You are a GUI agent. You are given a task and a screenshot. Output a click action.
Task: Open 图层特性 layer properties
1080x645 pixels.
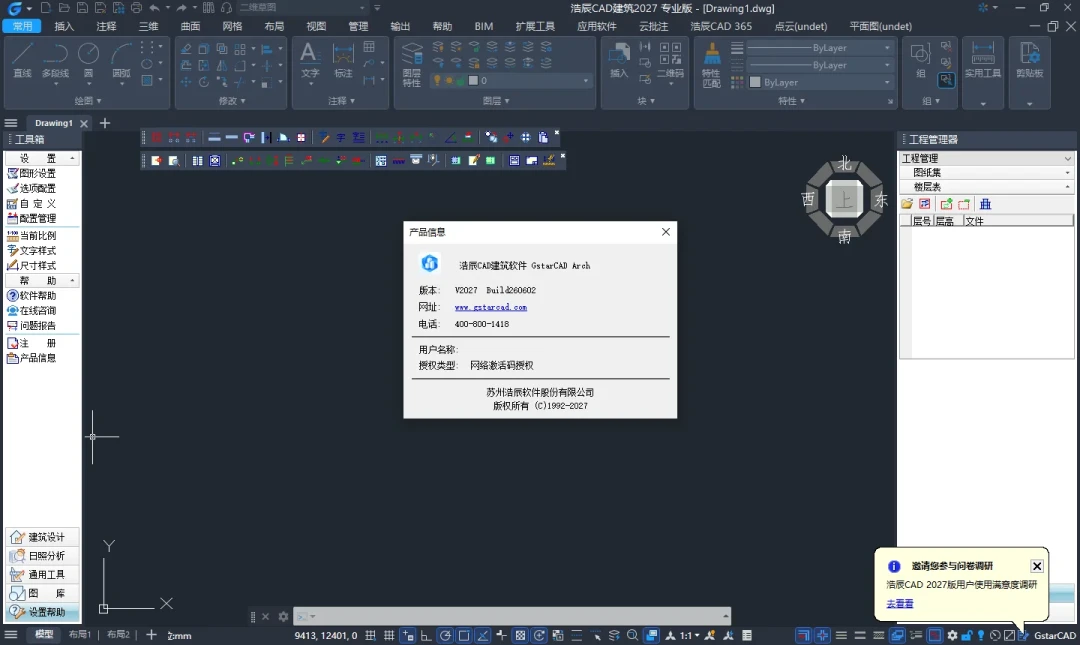coord(412,64)
